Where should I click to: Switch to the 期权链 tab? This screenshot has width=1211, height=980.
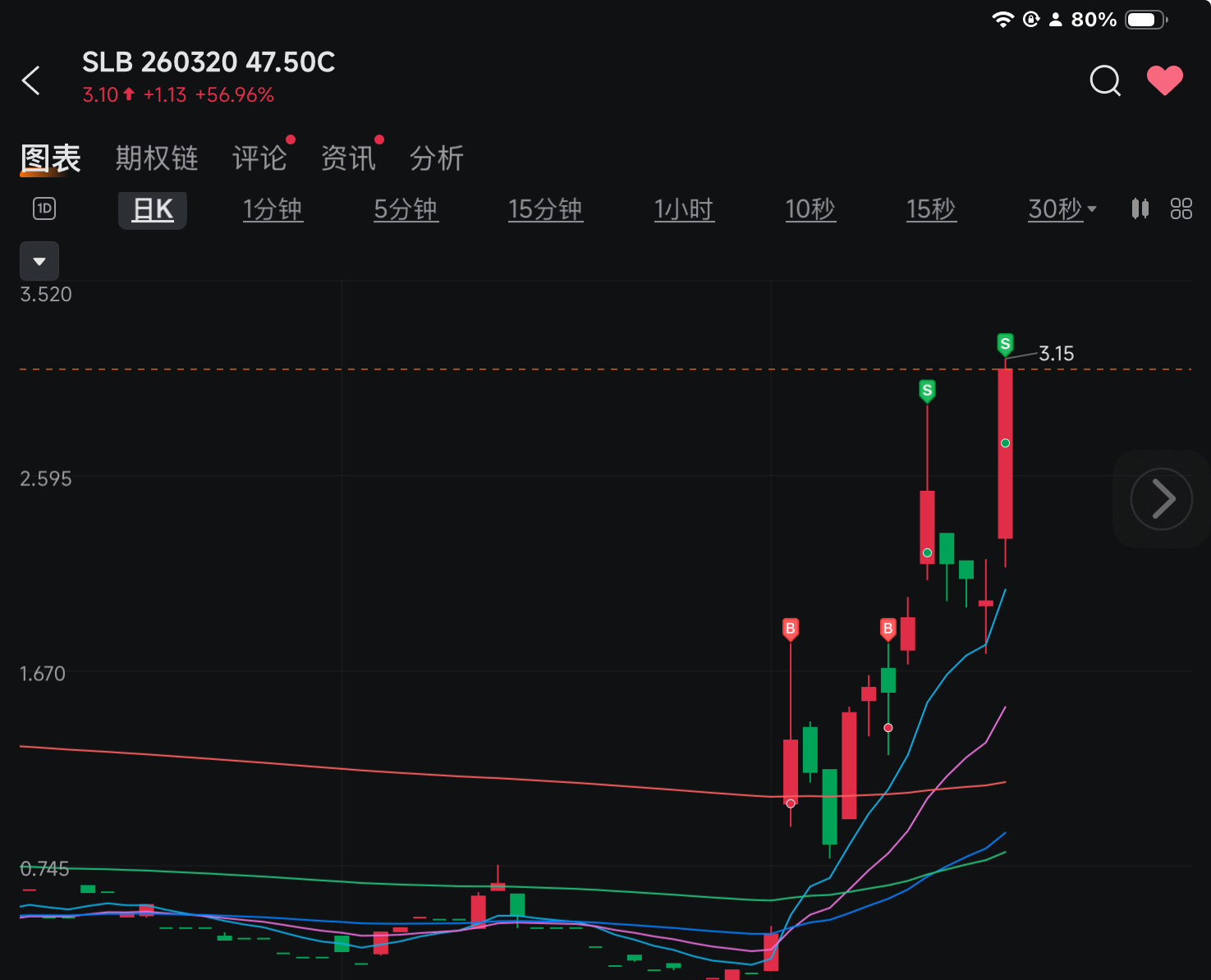click(x=157, y=158)
